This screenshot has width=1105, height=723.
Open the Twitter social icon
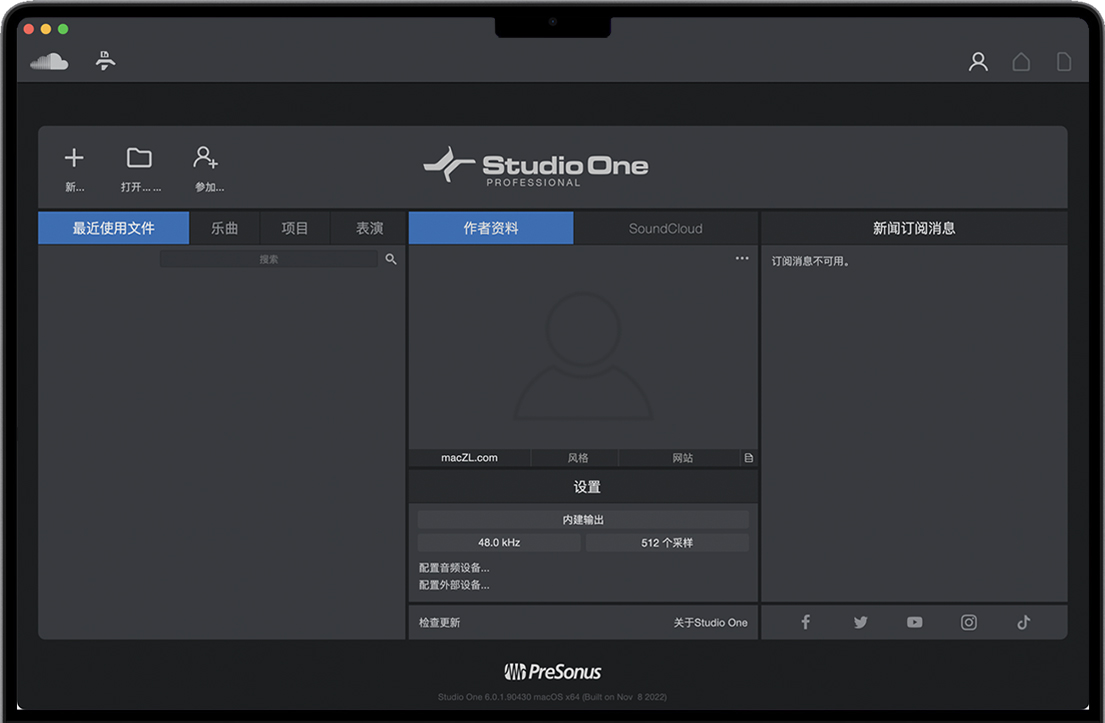(860, 622)
